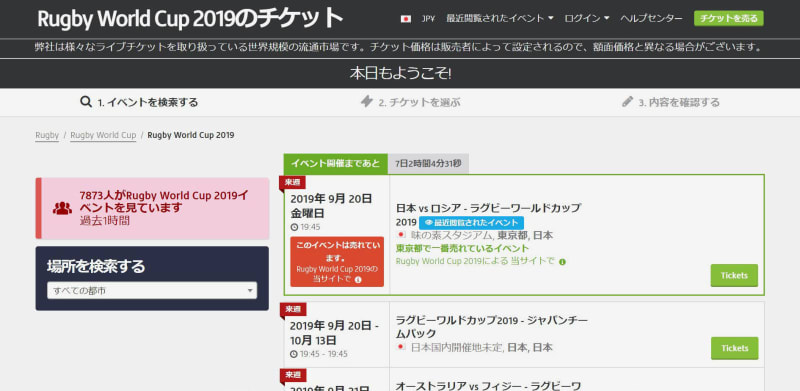800x391 pixels.
Task: Open the すべての都市 city selector
Action: pos(152,290)
